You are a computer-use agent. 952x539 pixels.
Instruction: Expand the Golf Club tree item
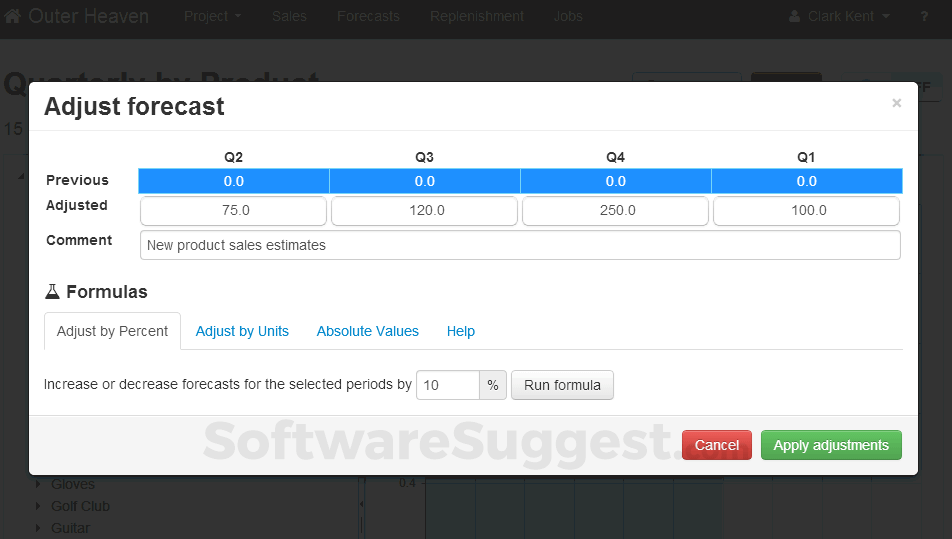coord(38,506)
